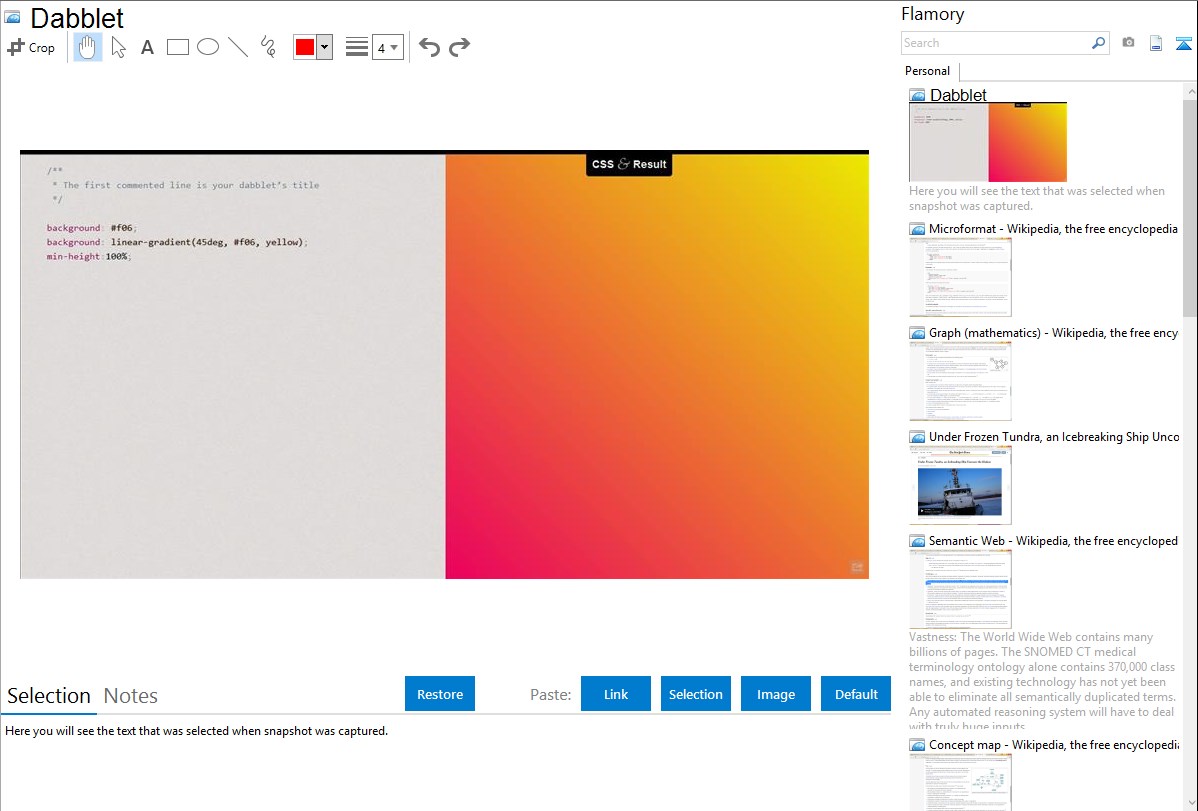Select the Crop tool
This screenshot has height=811, width=1198.
[x=31, y=47]
